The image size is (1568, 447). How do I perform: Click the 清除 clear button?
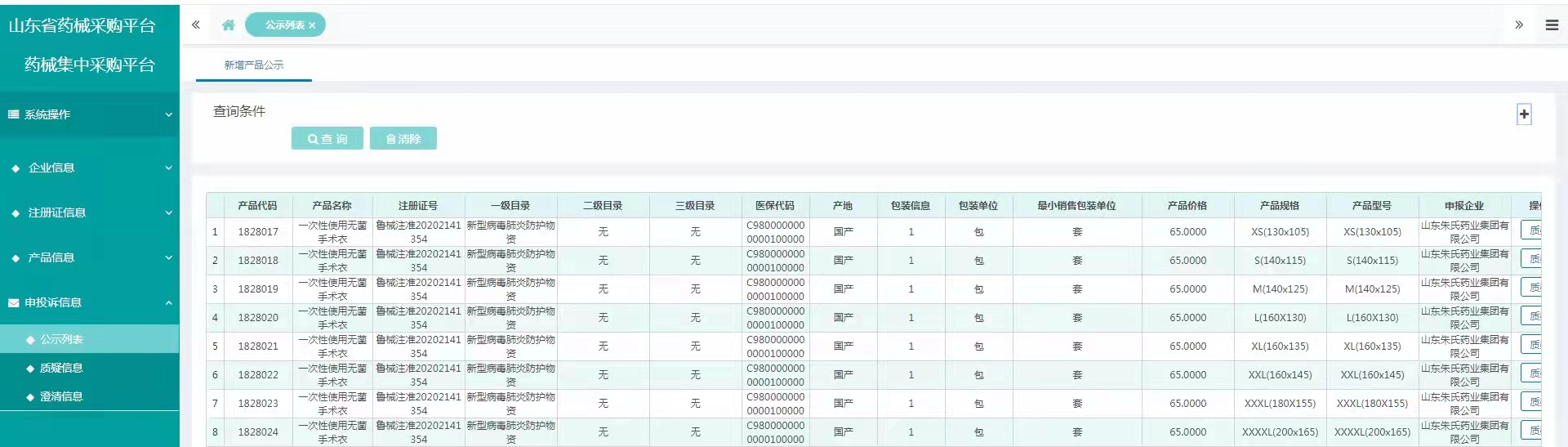click(x=403, y=139)
